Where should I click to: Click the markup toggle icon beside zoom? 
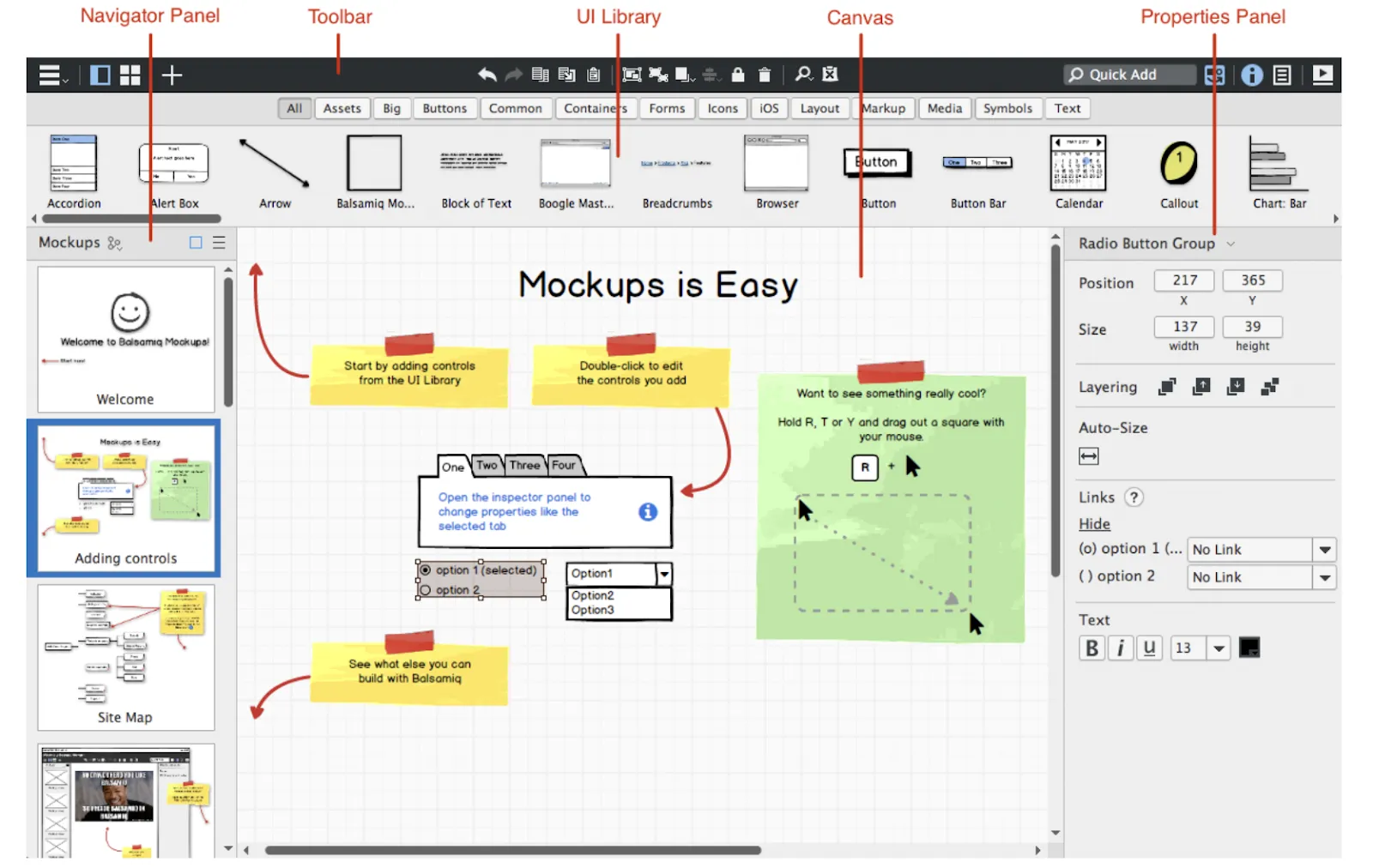point(830,75)
